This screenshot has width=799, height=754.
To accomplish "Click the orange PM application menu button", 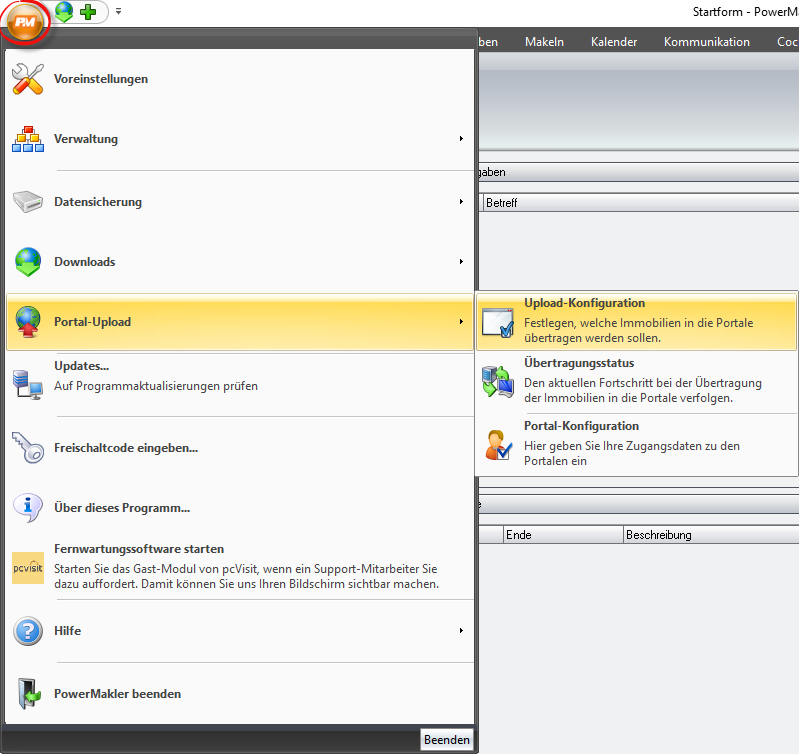I will coord(25,21).
